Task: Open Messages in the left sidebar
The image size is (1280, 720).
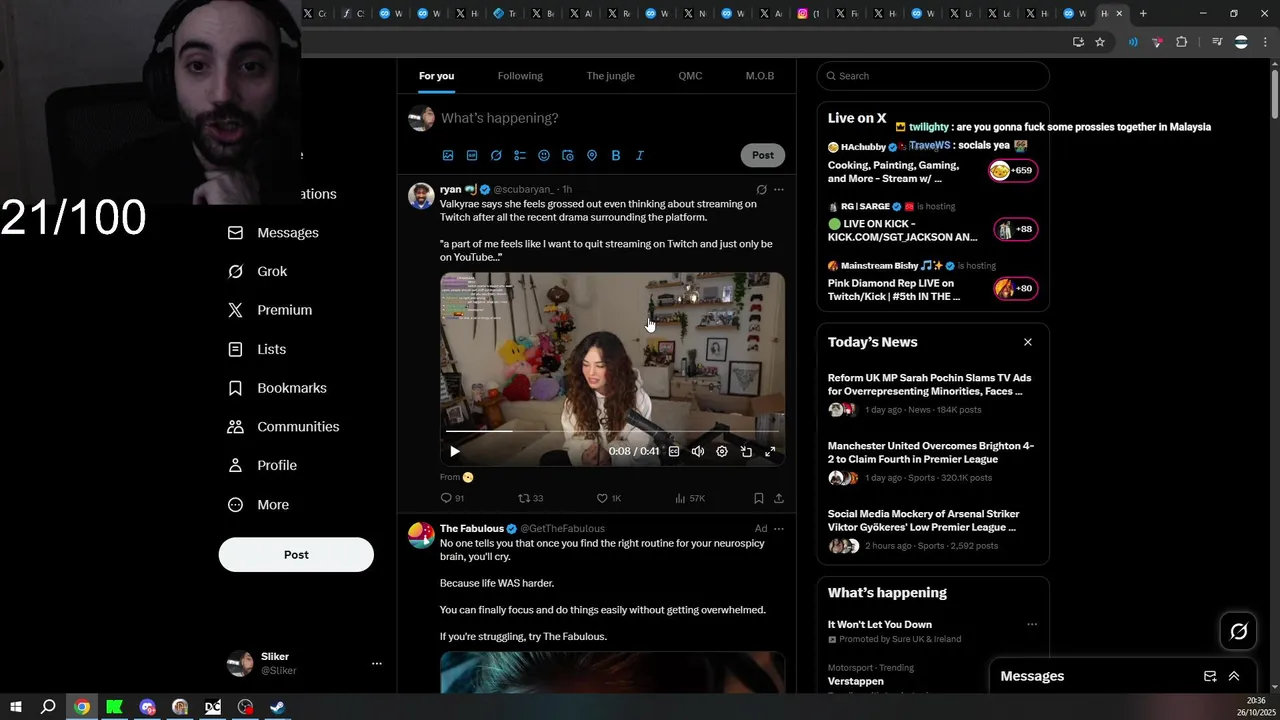Action: click(x=273, y=233)
